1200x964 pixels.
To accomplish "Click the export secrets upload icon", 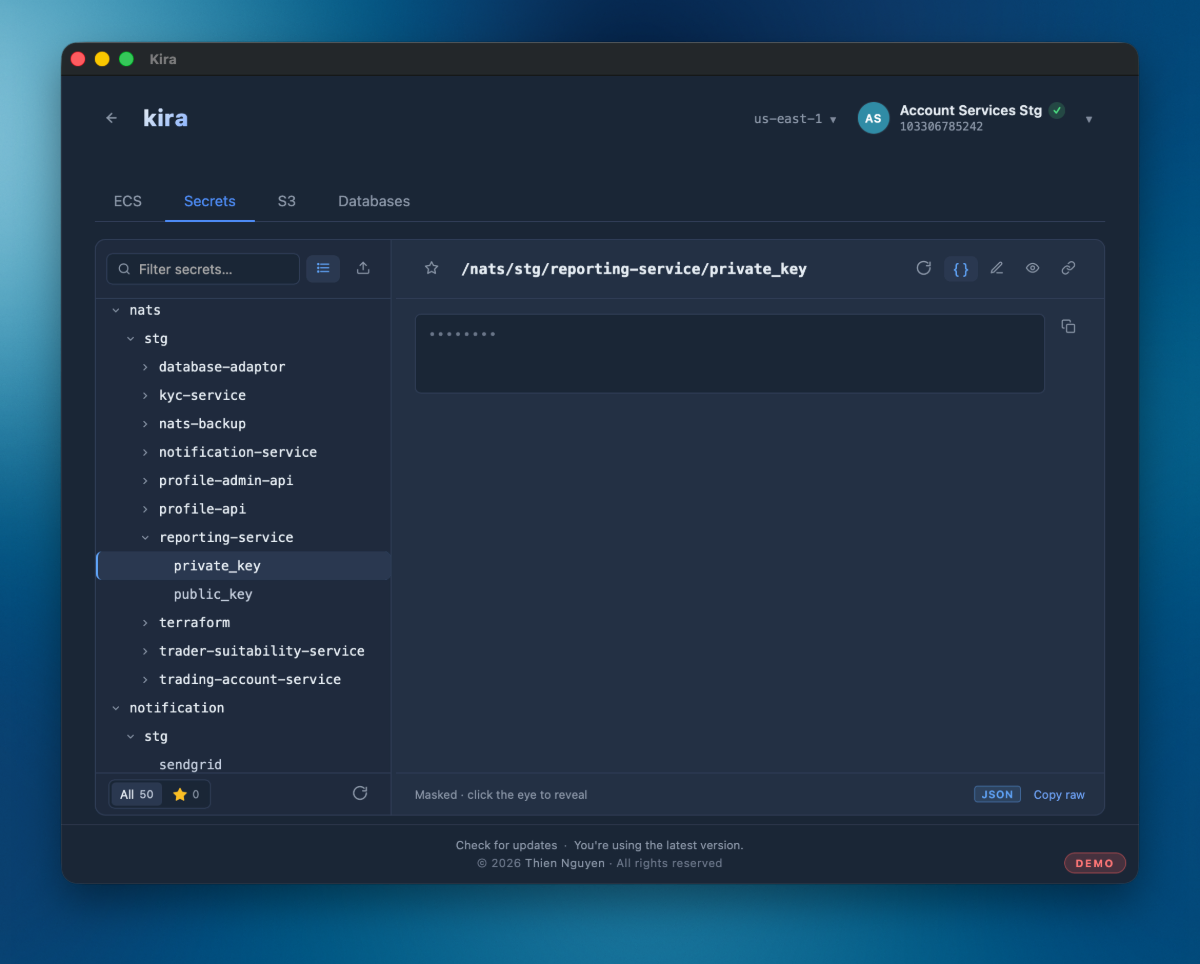I will tap(363, 268).
